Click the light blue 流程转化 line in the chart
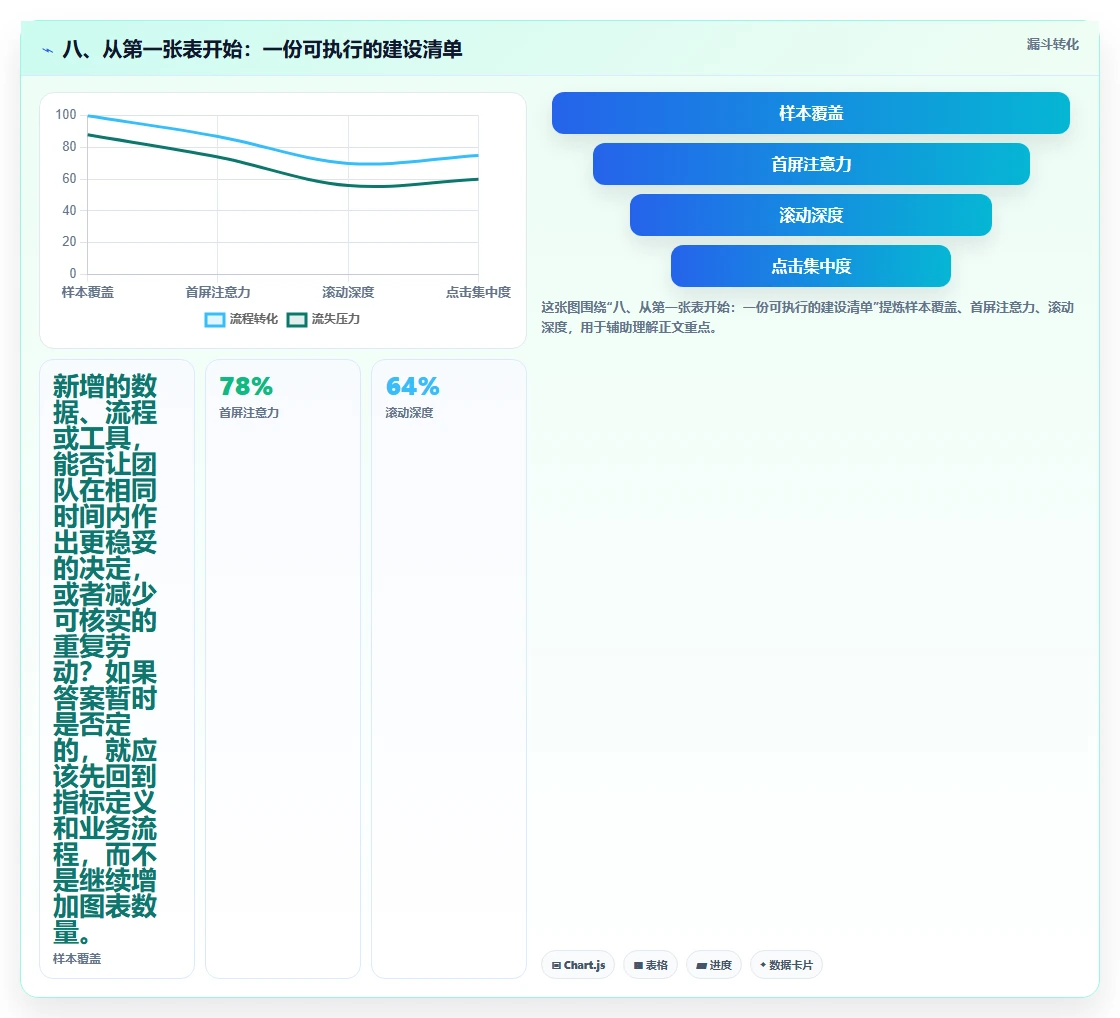Screen dimensions: 1120x1018 282,150
